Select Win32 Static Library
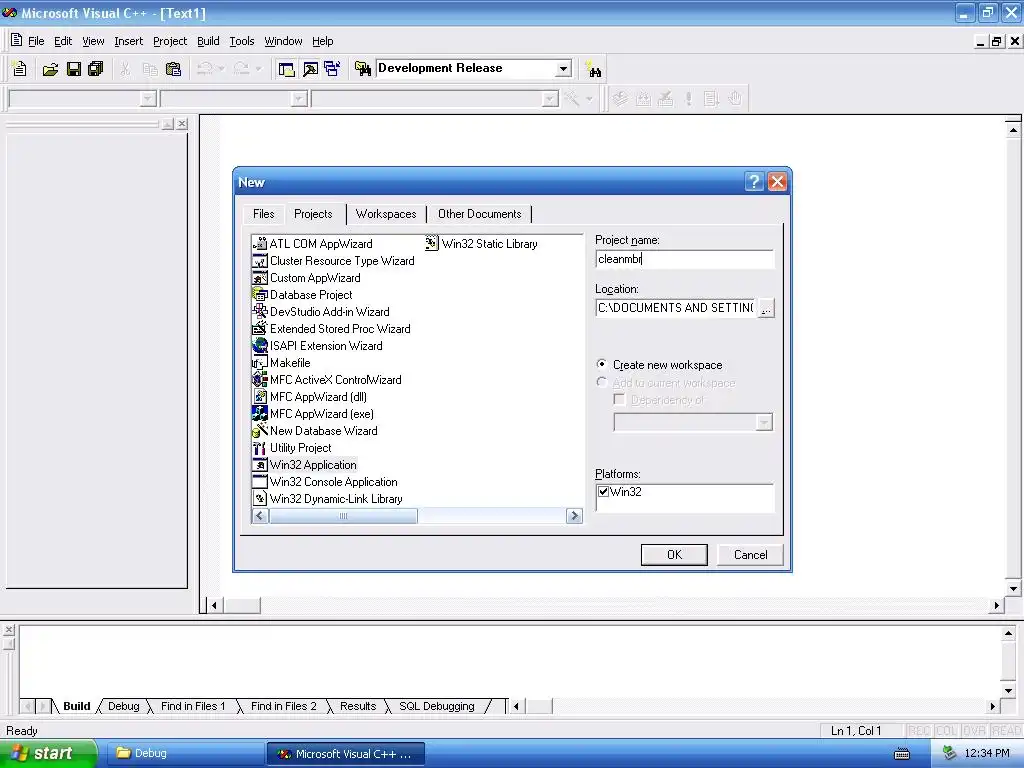The height and width of the screenshot is (768, 1024). coord(481,244)
